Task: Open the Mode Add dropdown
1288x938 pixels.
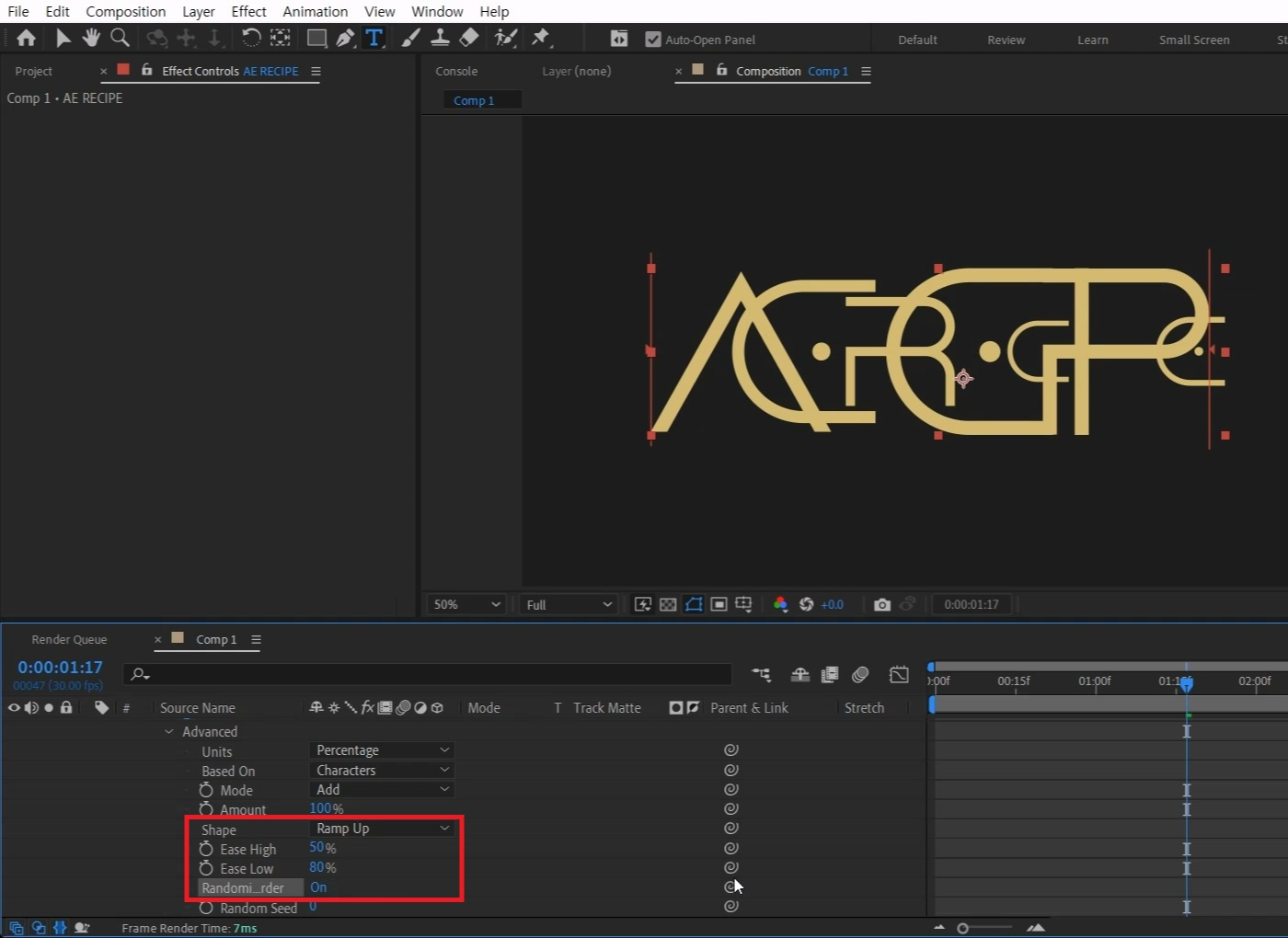Action: pos(382,789)
